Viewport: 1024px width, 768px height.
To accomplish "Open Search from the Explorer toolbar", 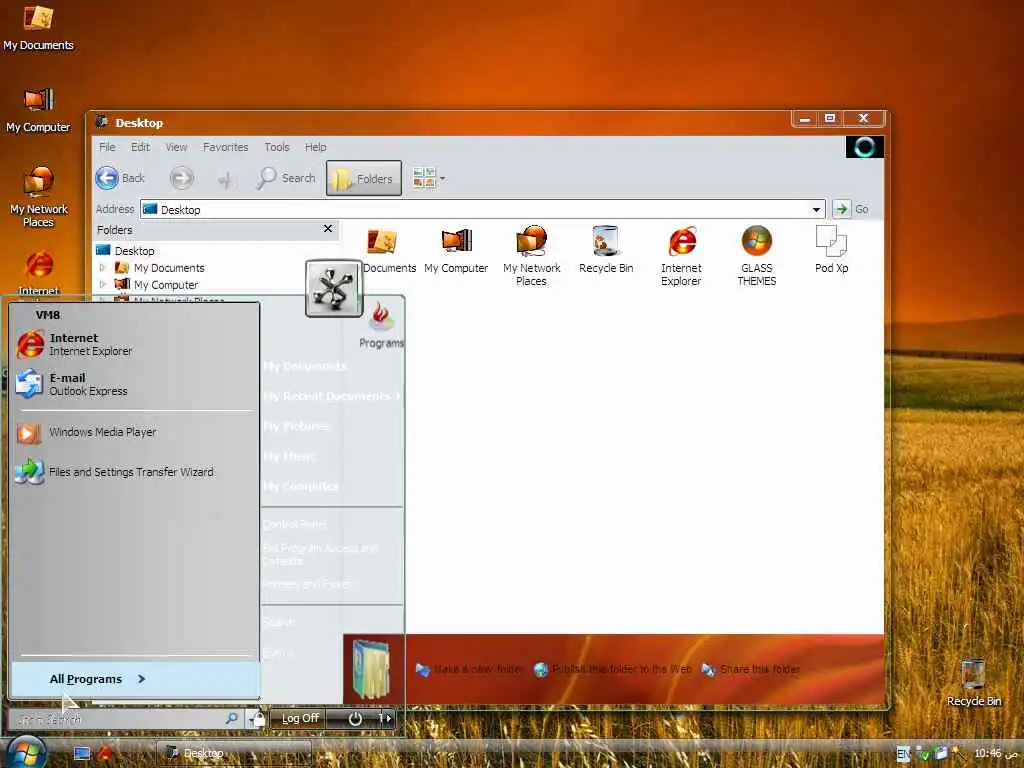I will pos(286,178).
